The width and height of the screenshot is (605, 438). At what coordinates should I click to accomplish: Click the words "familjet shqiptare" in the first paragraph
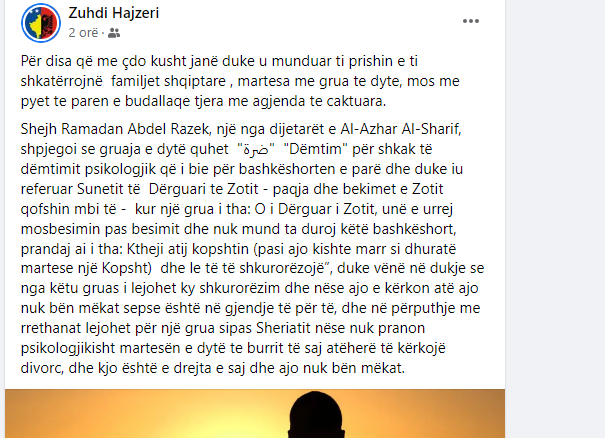click(x=169, y=81)
